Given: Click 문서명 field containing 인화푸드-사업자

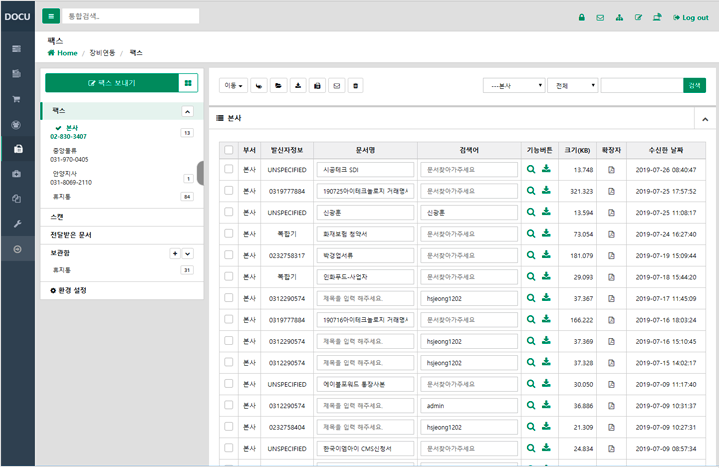Looking at the screenshot, I should pos(365,276).
